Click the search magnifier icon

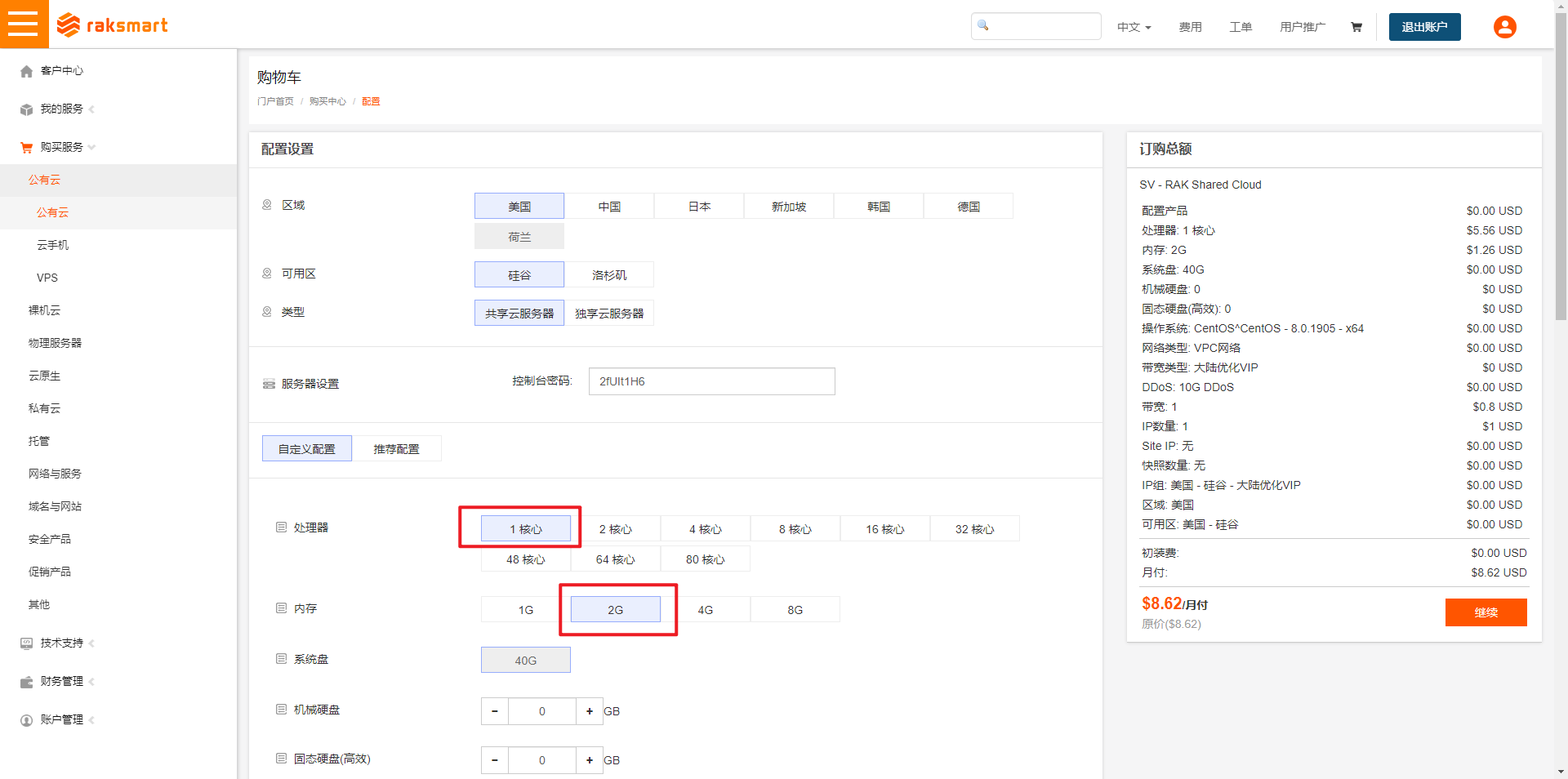(983, 25)
